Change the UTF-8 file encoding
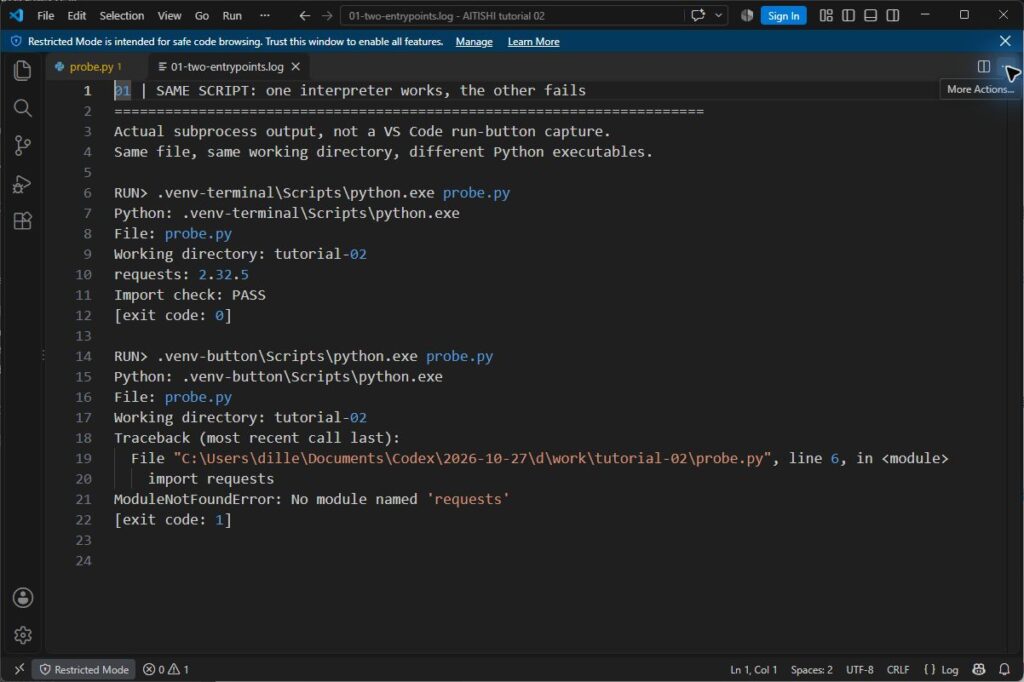 click(x=859, y=670)
